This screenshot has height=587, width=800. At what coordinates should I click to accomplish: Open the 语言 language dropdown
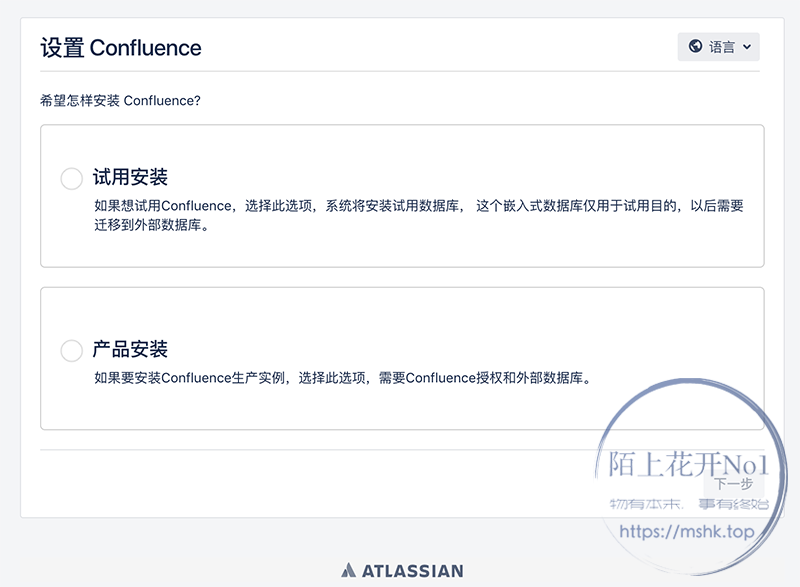click(718, 47)
